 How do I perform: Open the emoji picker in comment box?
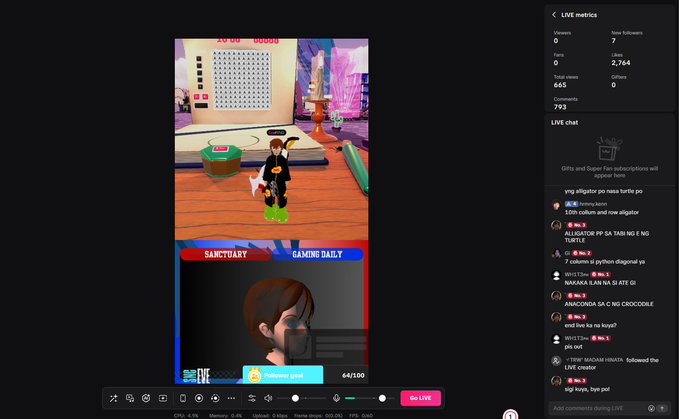651,408
